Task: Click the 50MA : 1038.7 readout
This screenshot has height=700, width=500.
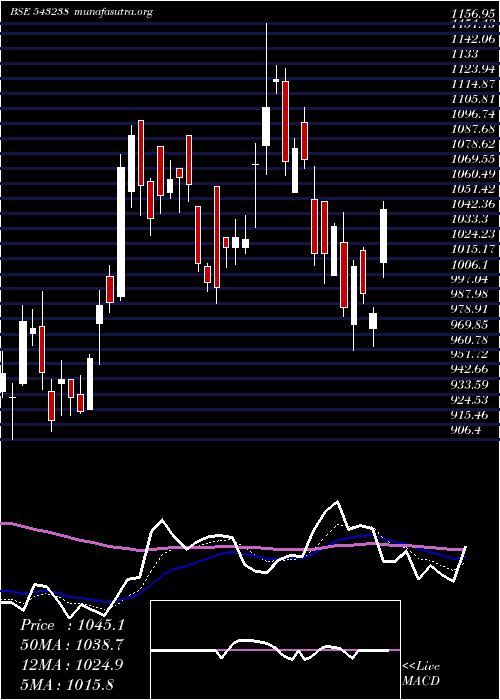Action: (72, 645)
